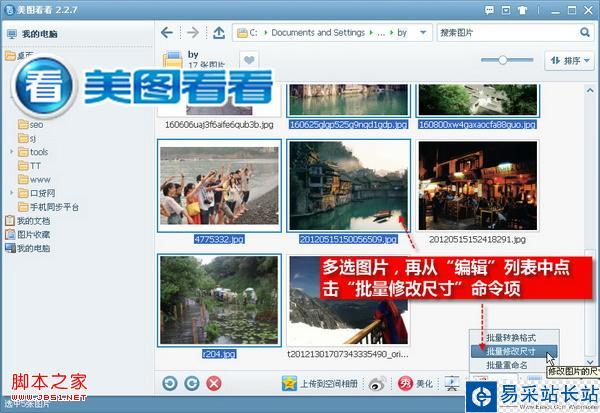Select the tools folder
The width and height of the screenshot is (600, 413).
pyautogui.click(x=33, y=152)
